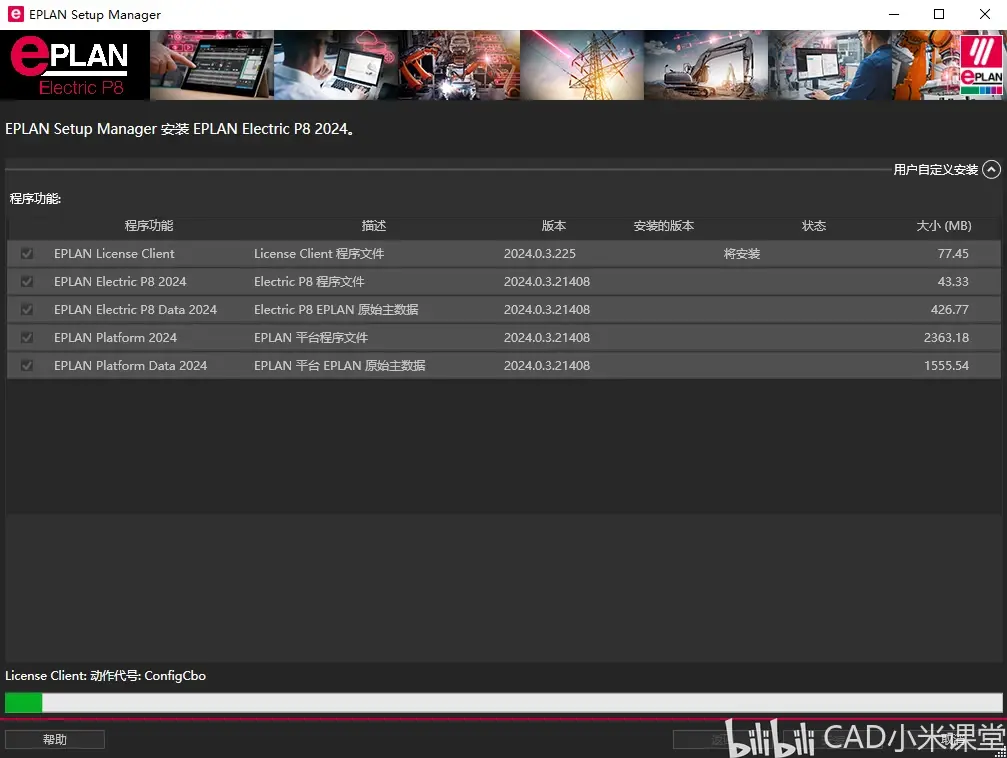Select the EPLAN Electric P8 Data 2024 row
The width and height of the screenshot is (1007, 758).
tap(504, 310)
